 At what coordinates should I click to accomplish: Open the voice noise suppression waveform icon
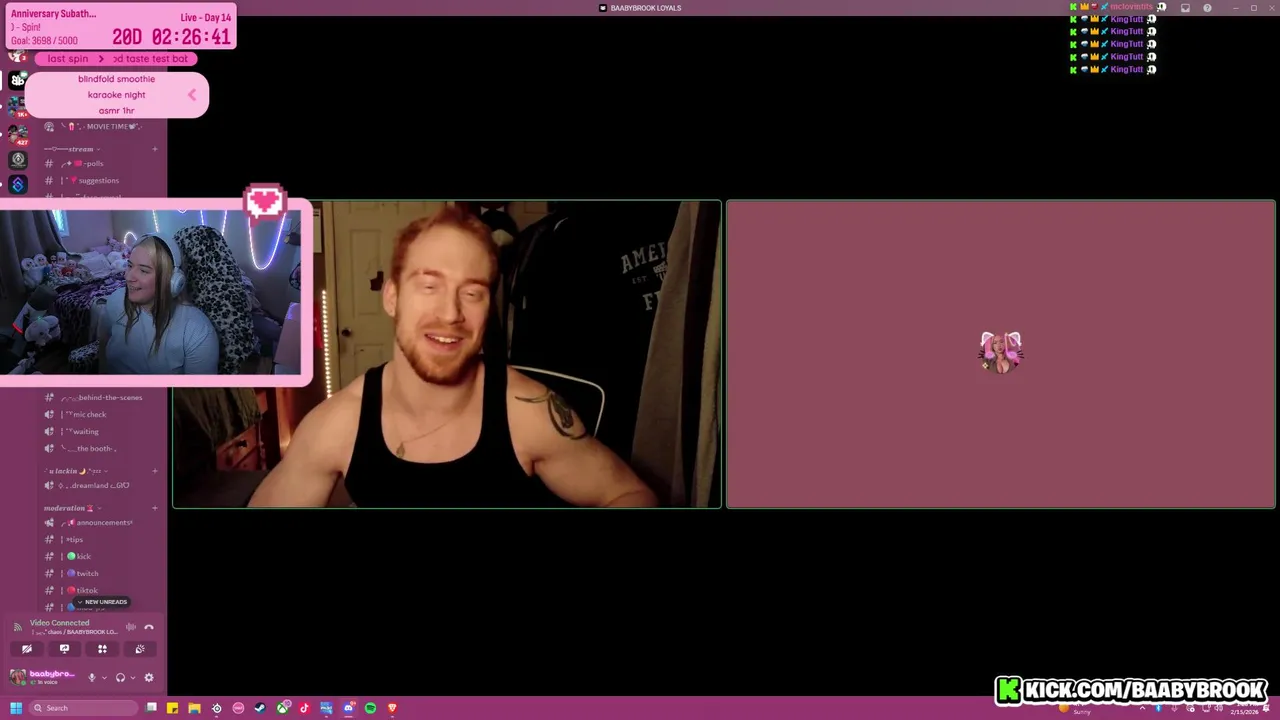130,627
